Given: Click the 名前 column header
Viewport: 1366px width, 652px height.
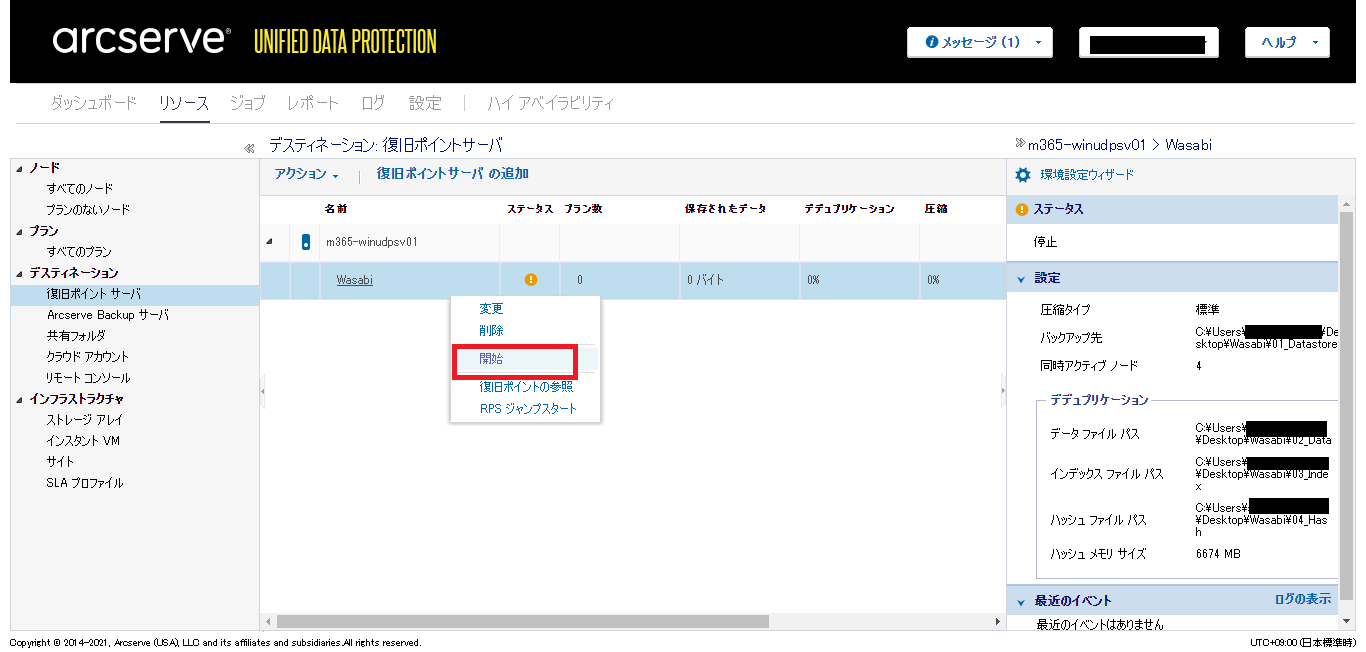Looking at the screenshot, I should (337, 209).
